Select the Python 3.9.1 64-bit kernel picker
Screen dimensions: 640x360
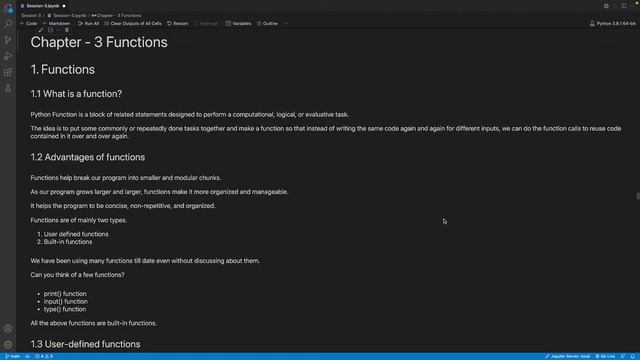[x=613, y=23]
